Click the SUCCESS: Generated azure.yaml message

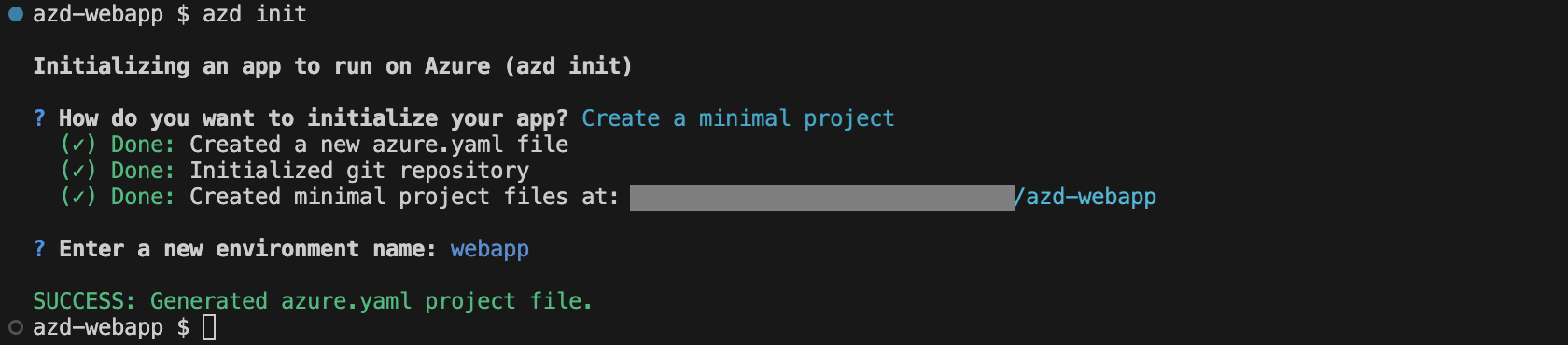[x=313, y=301]
